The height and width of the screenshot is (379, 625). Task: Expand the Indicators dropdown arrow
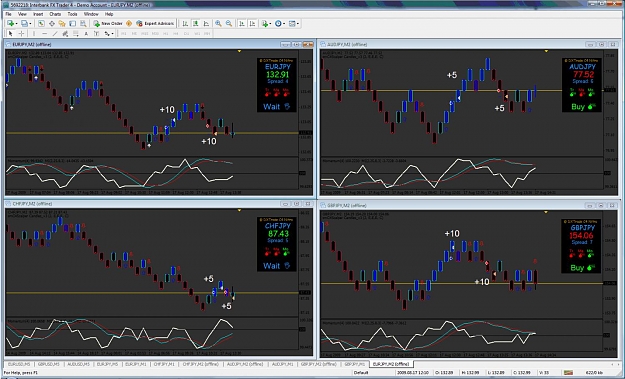[271, 24]
